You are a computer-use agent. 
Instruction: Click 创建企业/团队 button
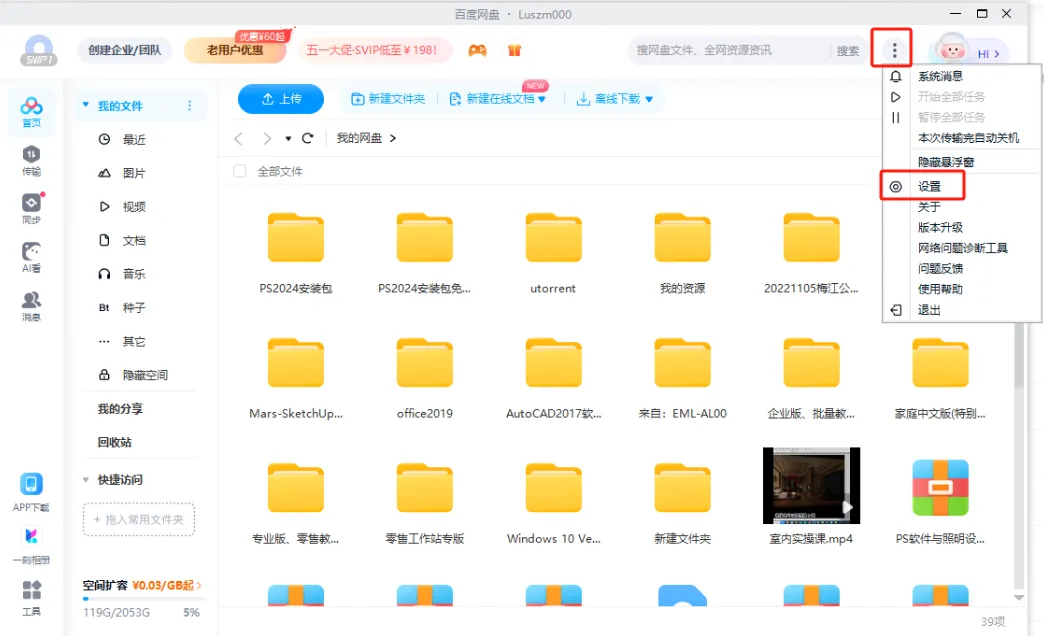125,50
